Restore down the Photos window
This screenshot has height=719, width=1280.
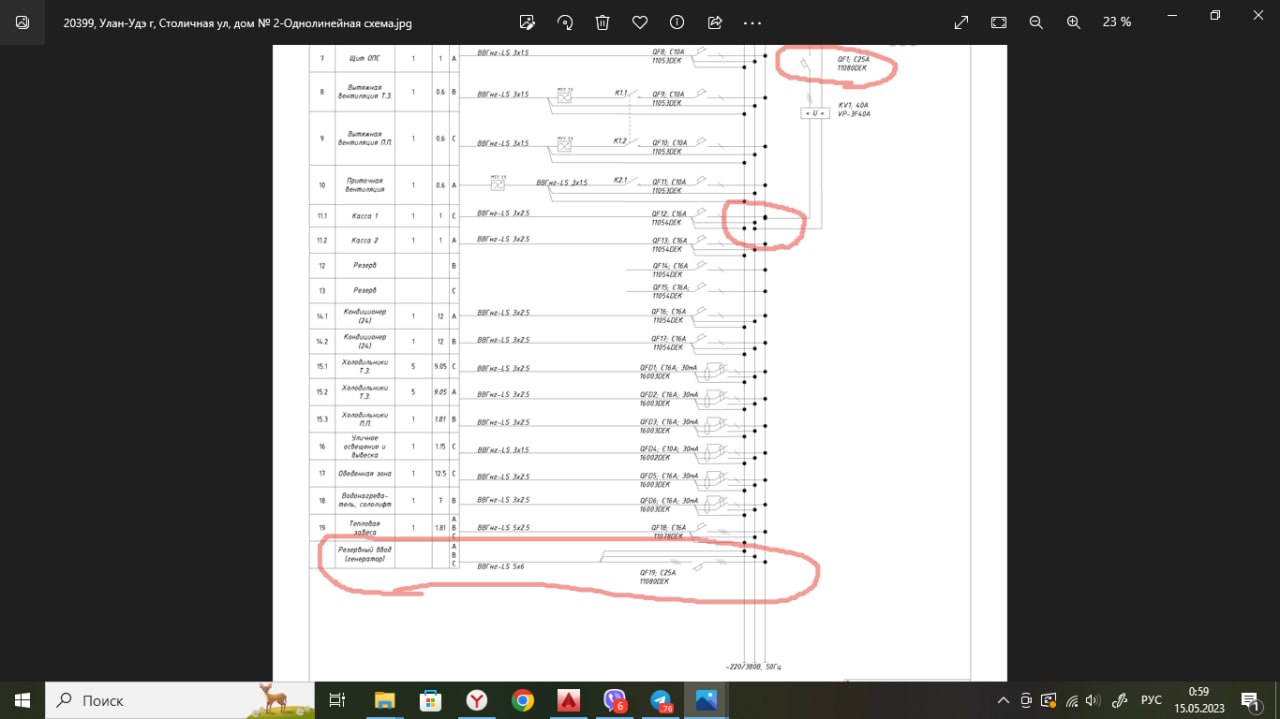tap(1215, 16)
